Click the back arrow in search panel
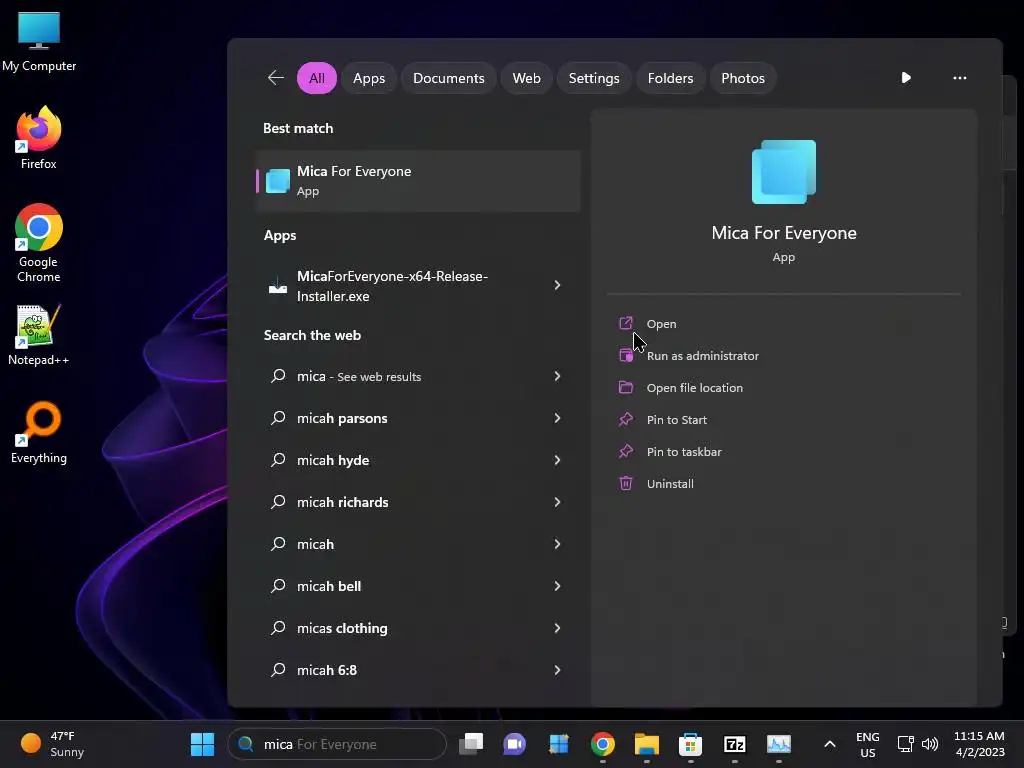Screen dimensions: 1024x768 tap(276, 78)
